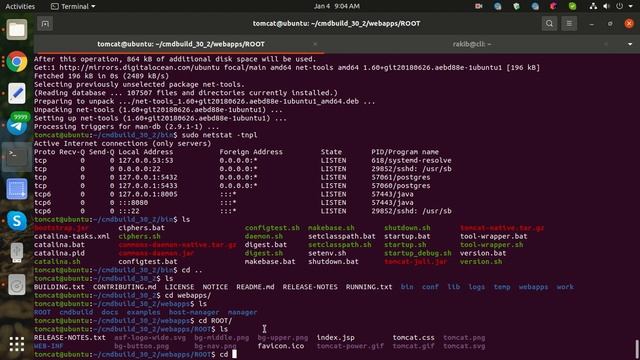This screenshot has width=640, height=360.
Task: Open the screenshot tool dock icon
Action: coord(17,189)
